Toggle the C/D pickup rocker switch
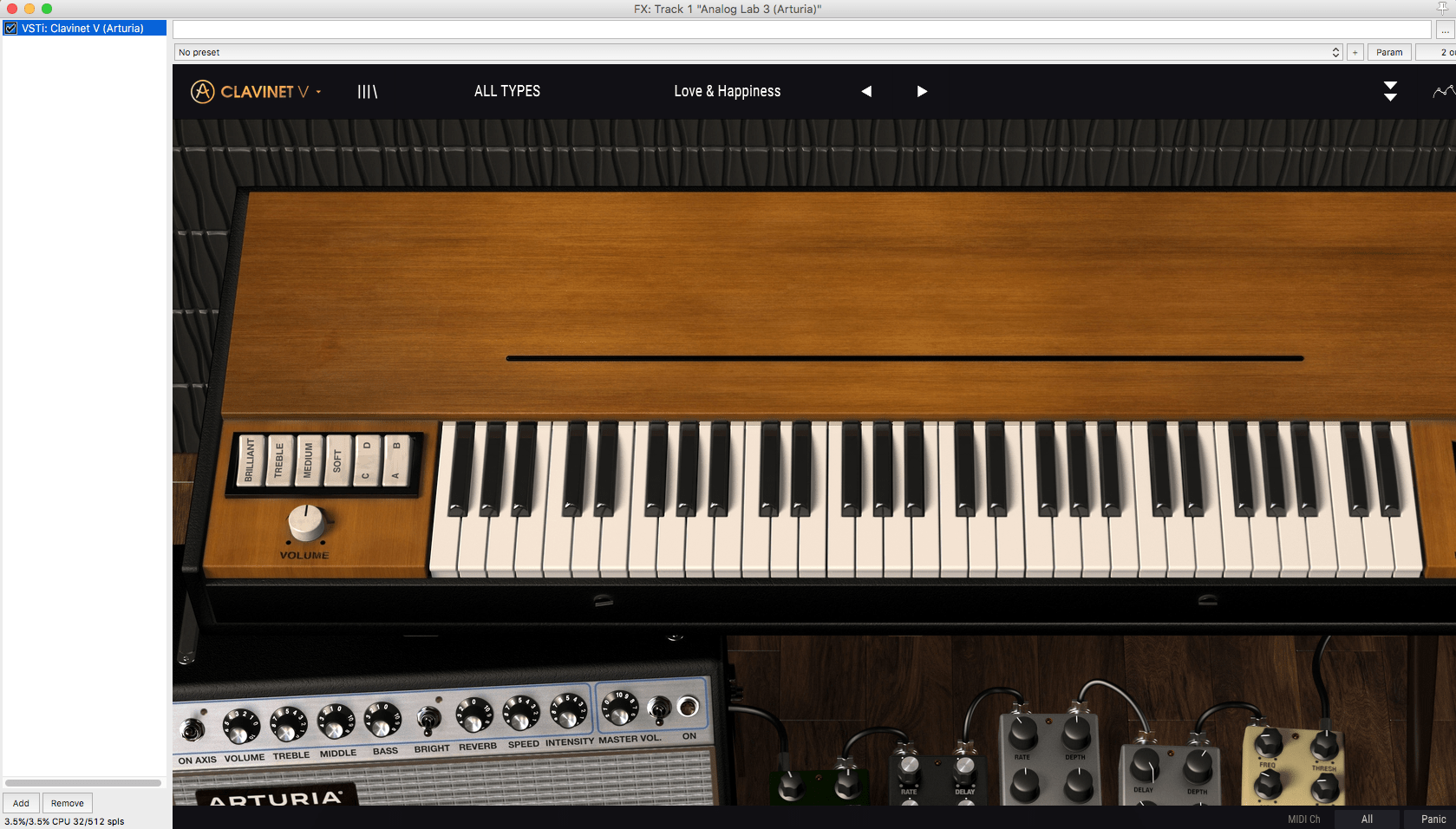This screenshot has height=829, width=1456. 366,460
